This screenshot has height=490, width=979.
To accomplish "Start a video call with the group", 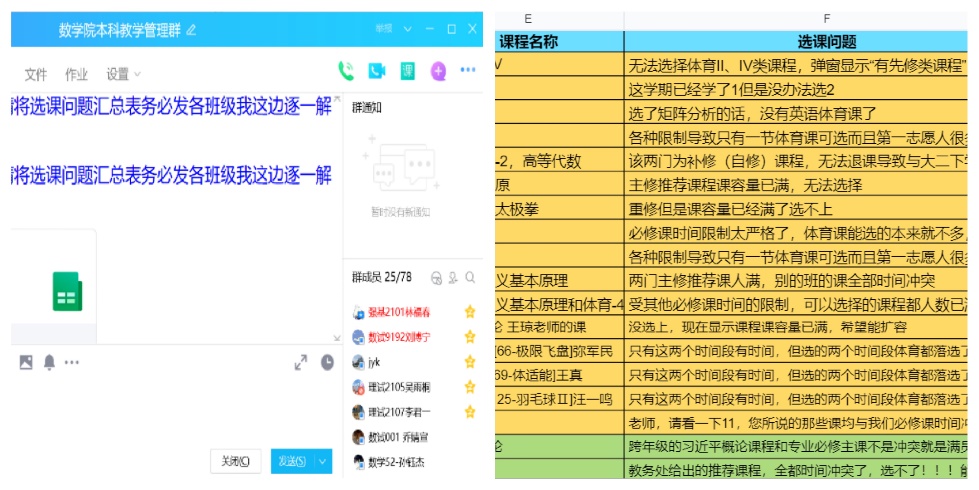I will coord(377,71).
